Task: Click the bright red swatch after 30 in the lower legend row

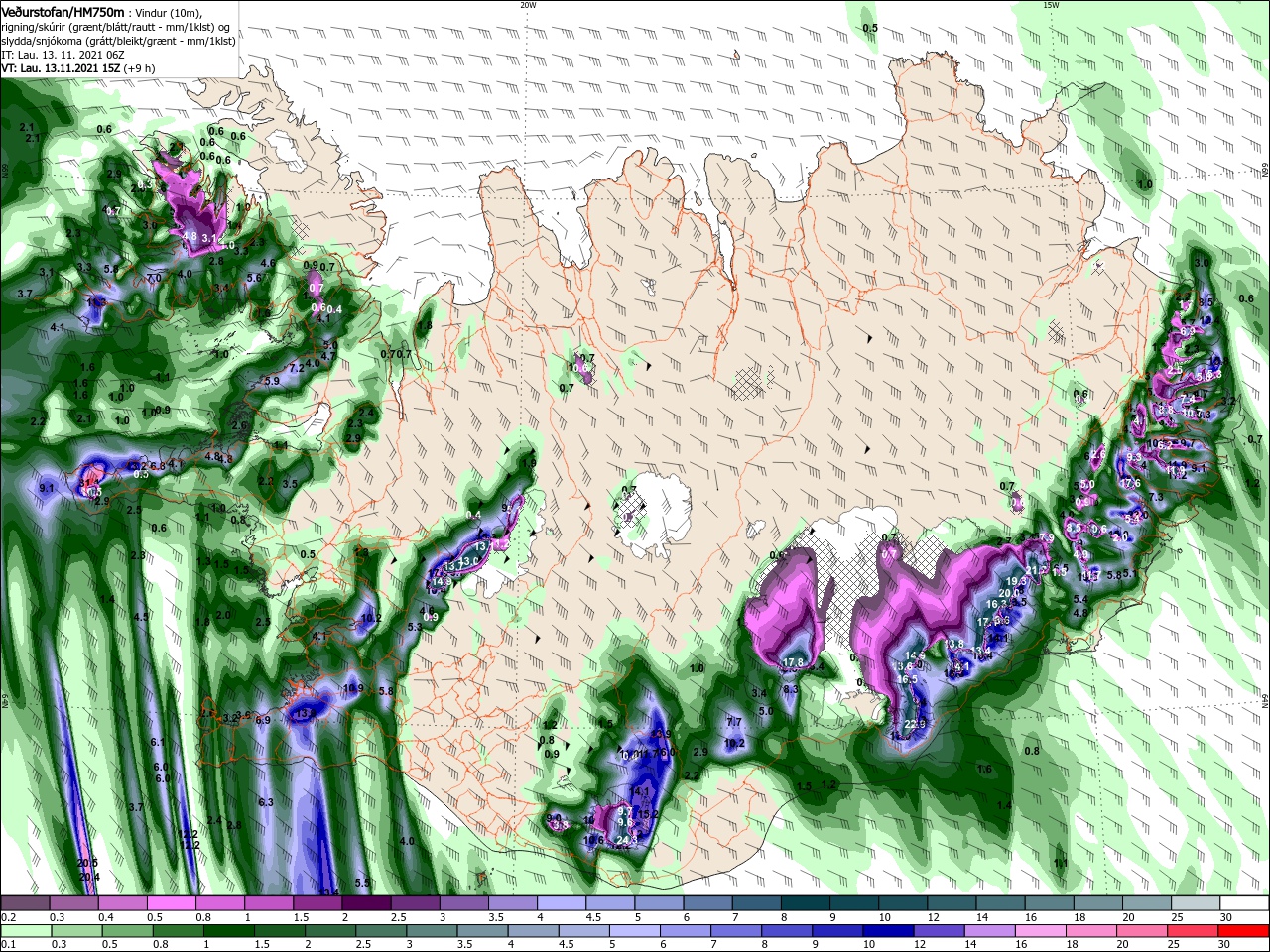Action: 1244,931
